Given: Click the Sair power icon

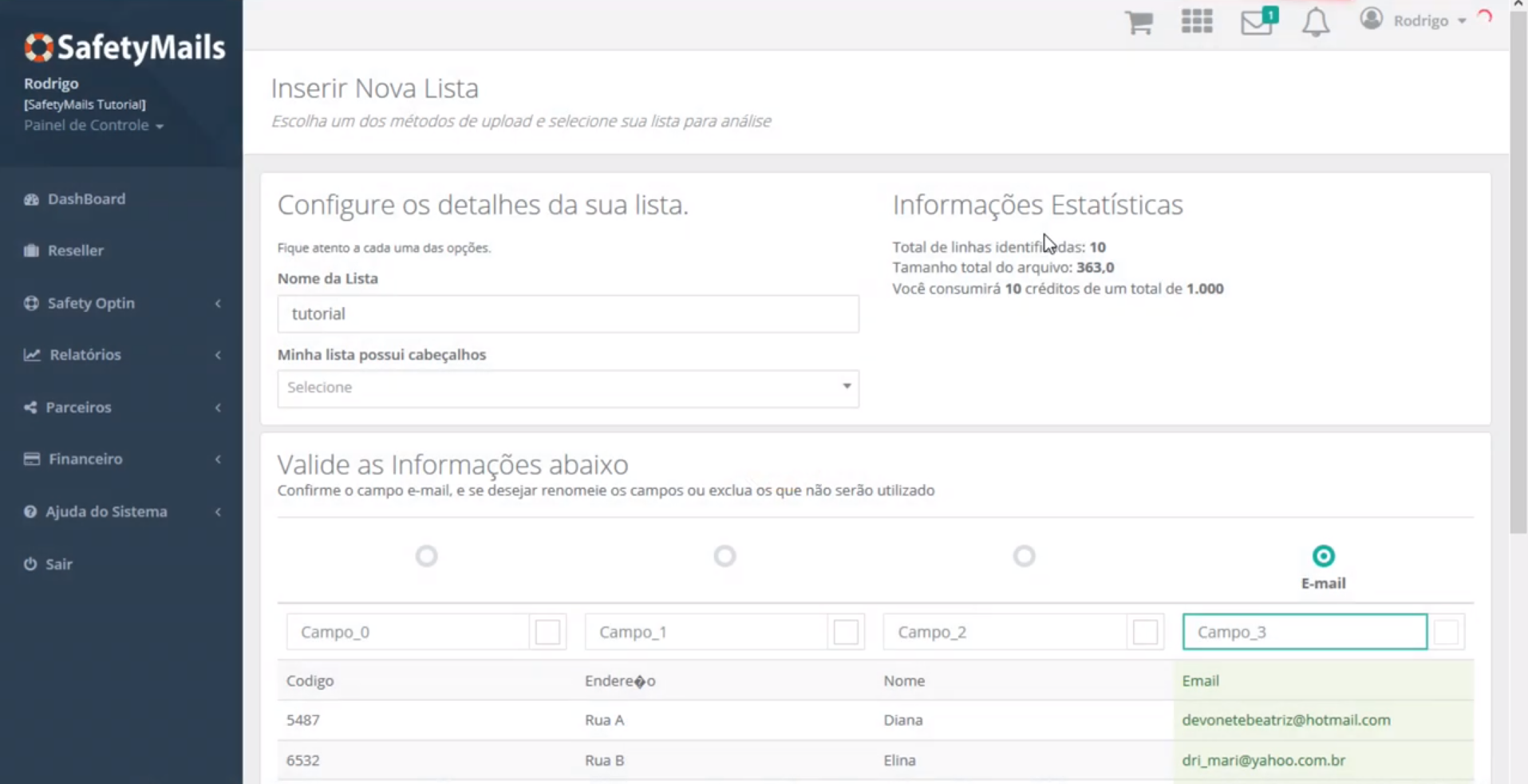Looking at the screenshot, I should (30, 564).
